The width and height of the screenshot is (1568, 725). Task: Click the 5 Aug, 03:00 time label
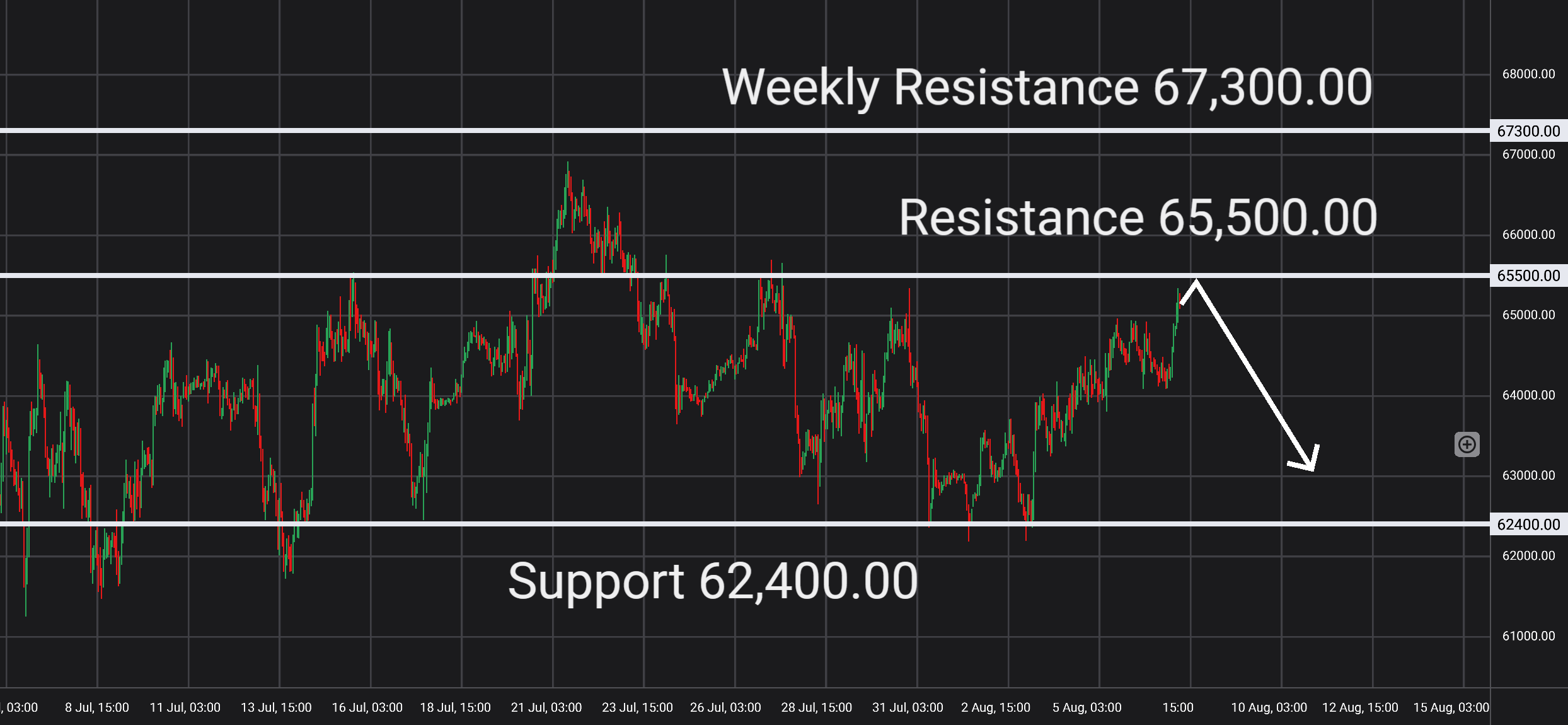pyautogui.click(x=1087, y=707)
